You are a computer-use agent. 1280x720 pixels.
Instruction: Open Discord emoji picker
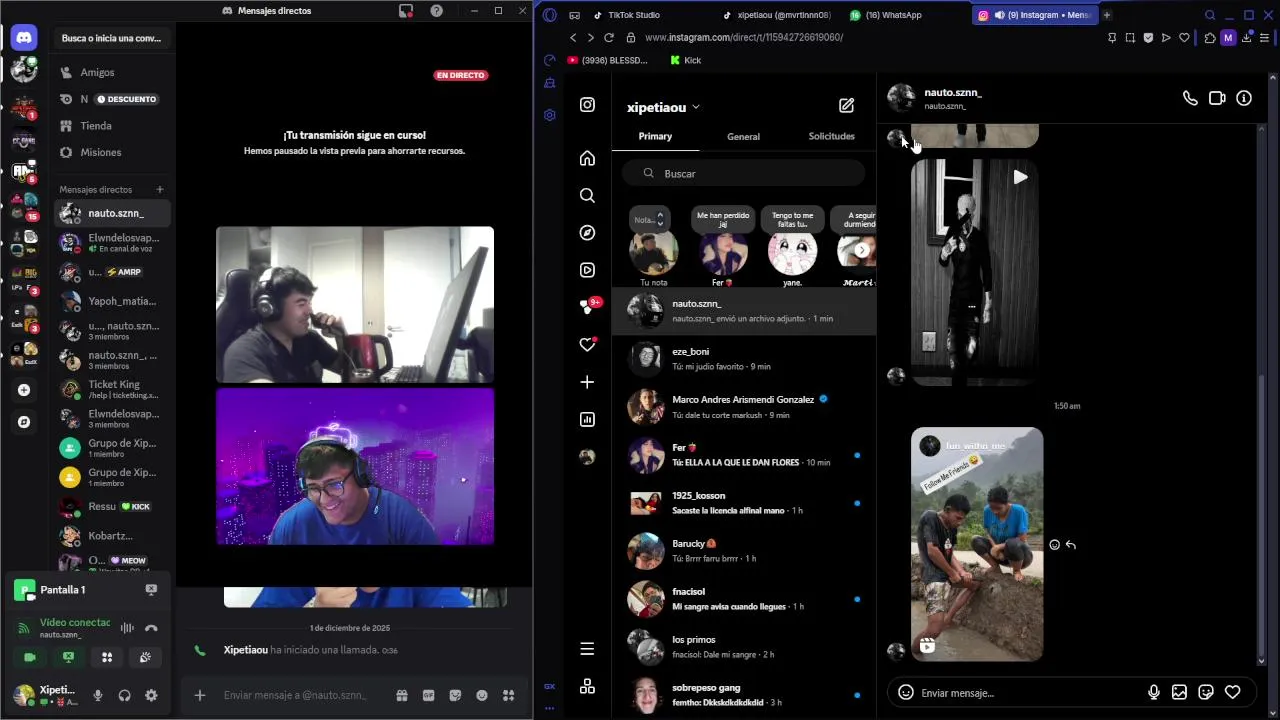tap(482, 695)
